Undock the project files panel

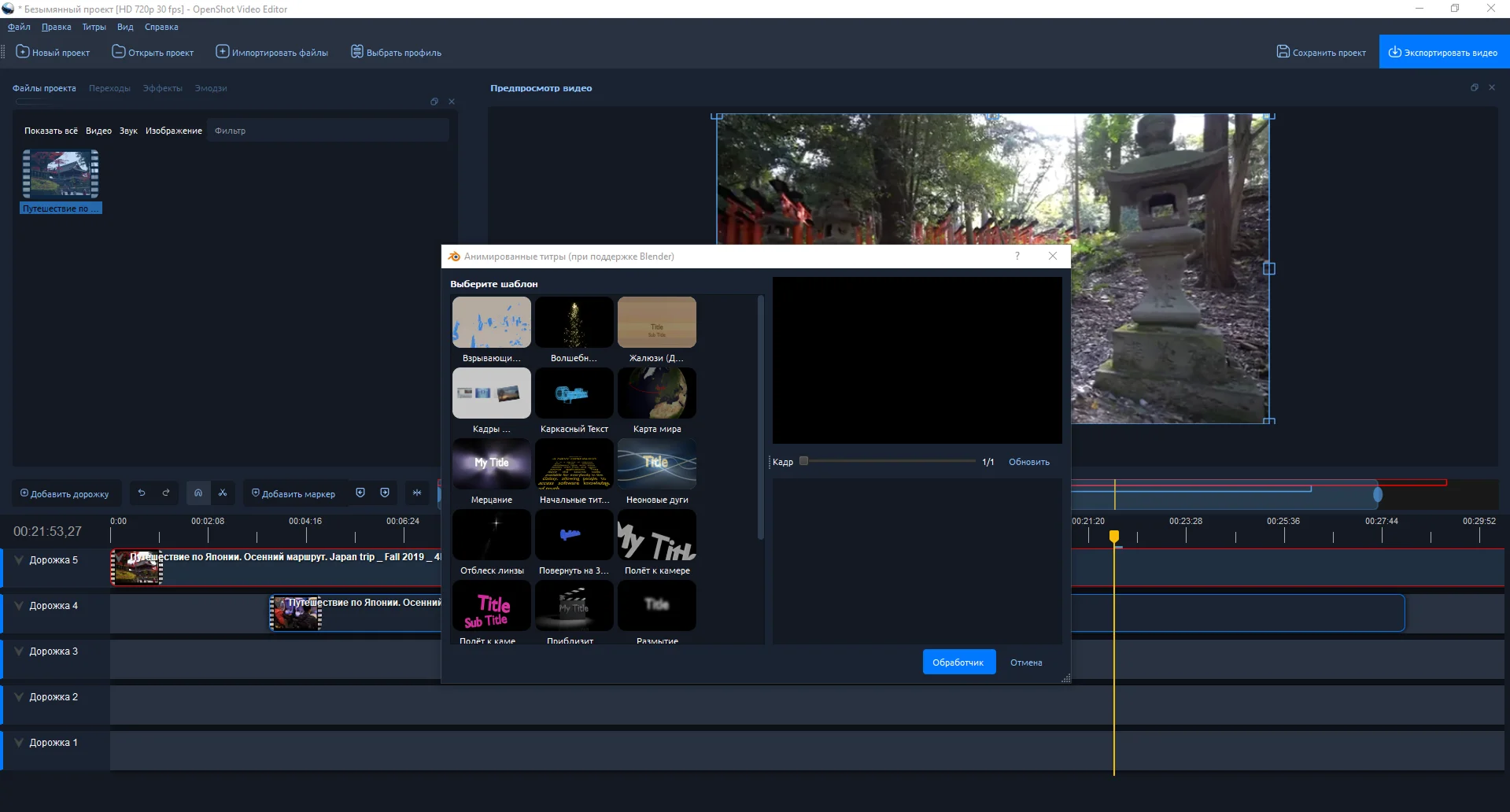[434, 101]
